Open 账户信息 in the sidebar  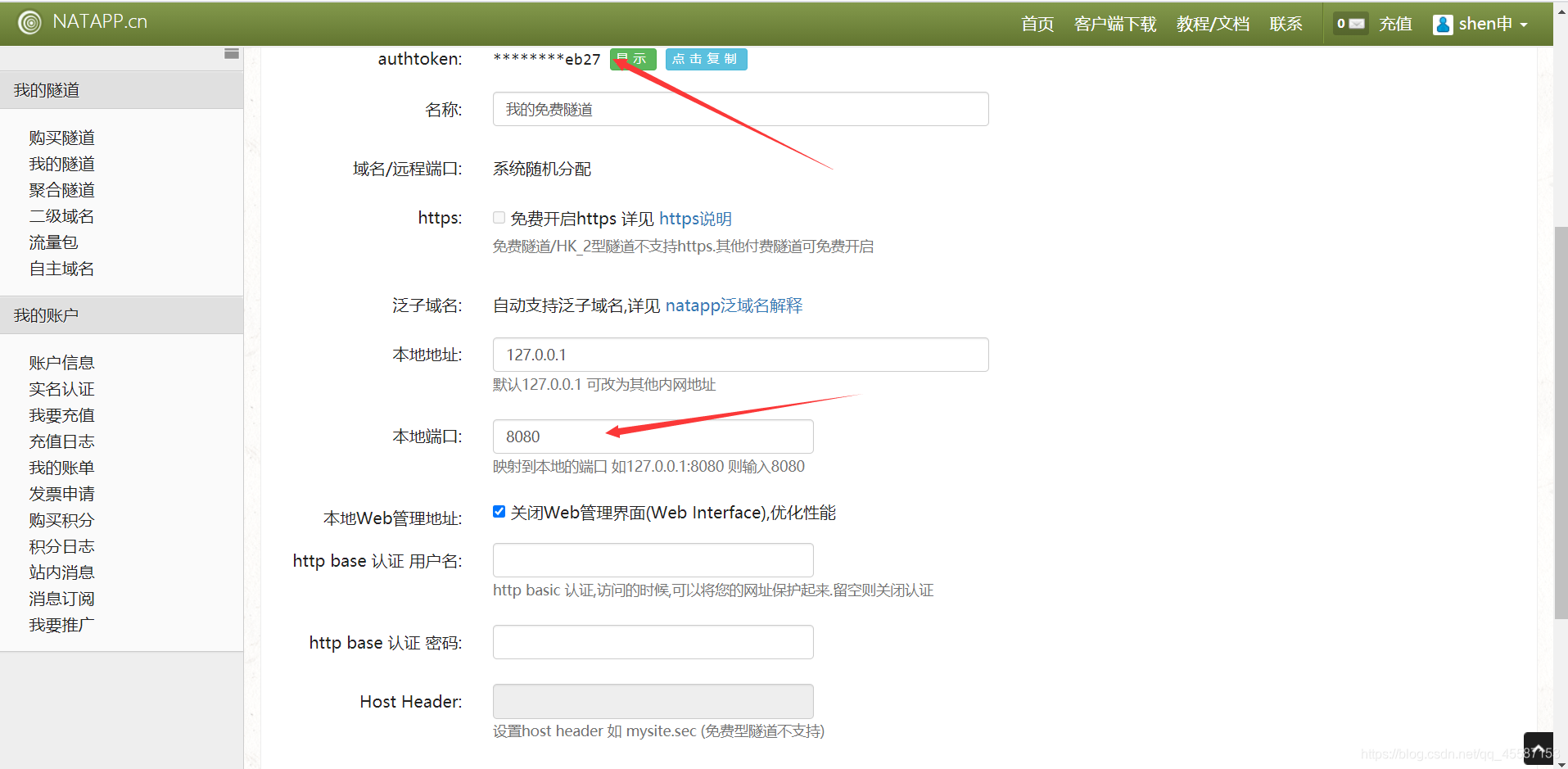pos(61,363)
